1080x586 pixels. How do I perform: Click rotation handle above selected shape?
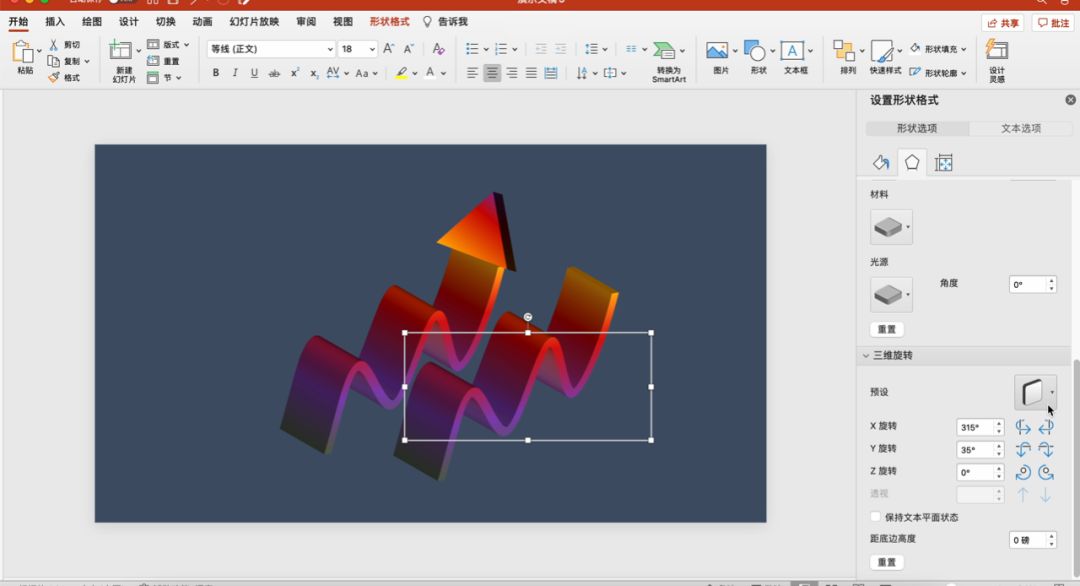(x=528, y=317)
